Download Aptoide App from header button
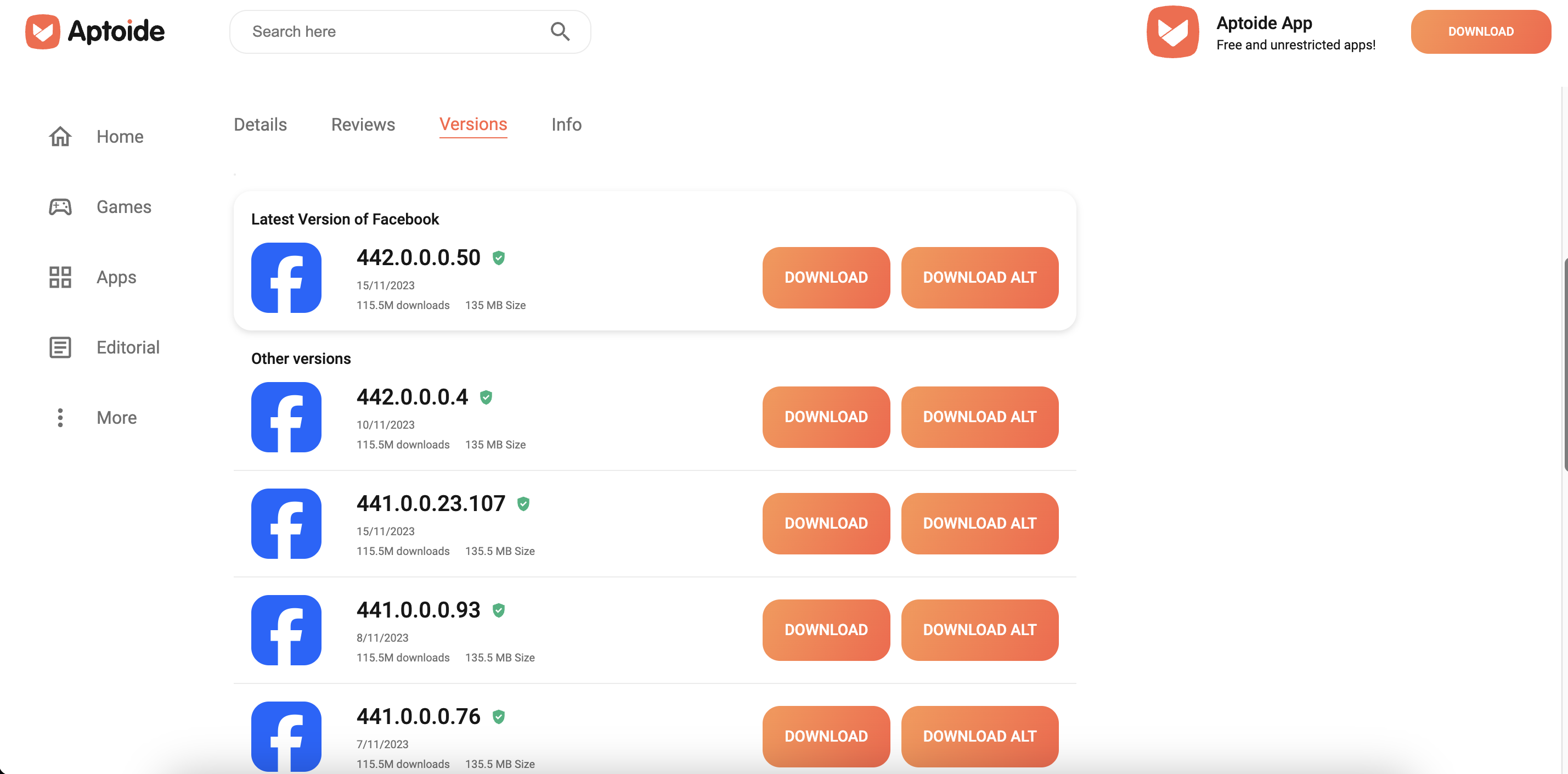Image resolution: width=1568 pixels, height=774 pixels. point(1480,32)
